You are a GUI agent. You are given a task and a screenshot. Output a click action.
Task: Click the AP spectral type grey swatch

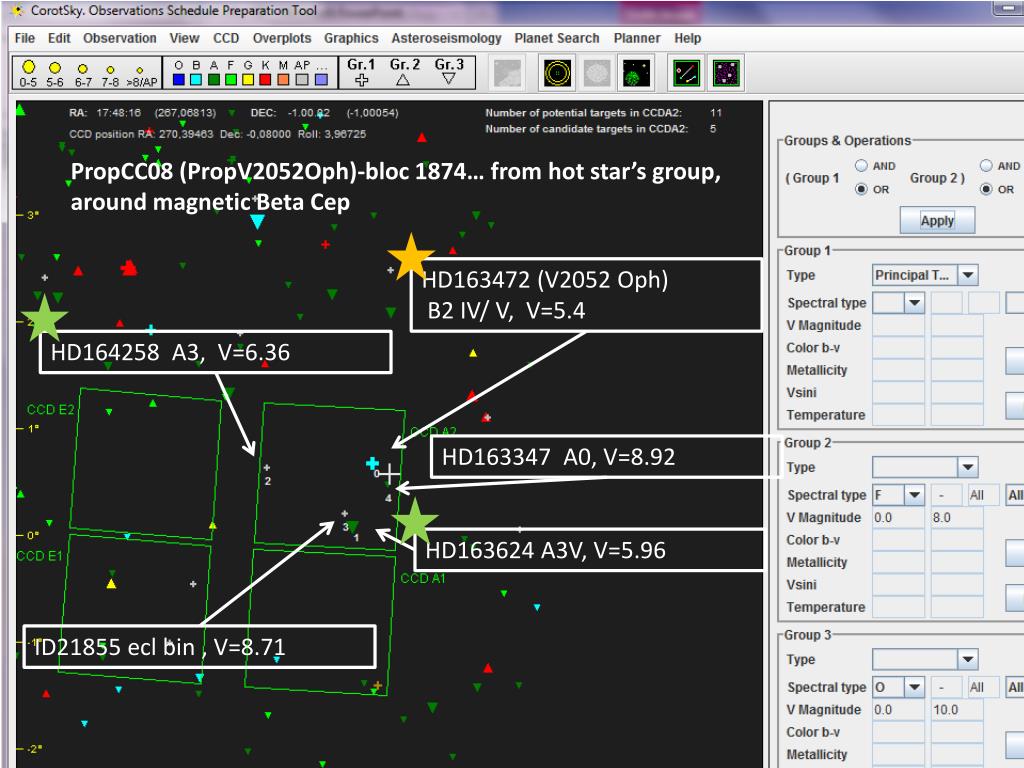(302, 80)
